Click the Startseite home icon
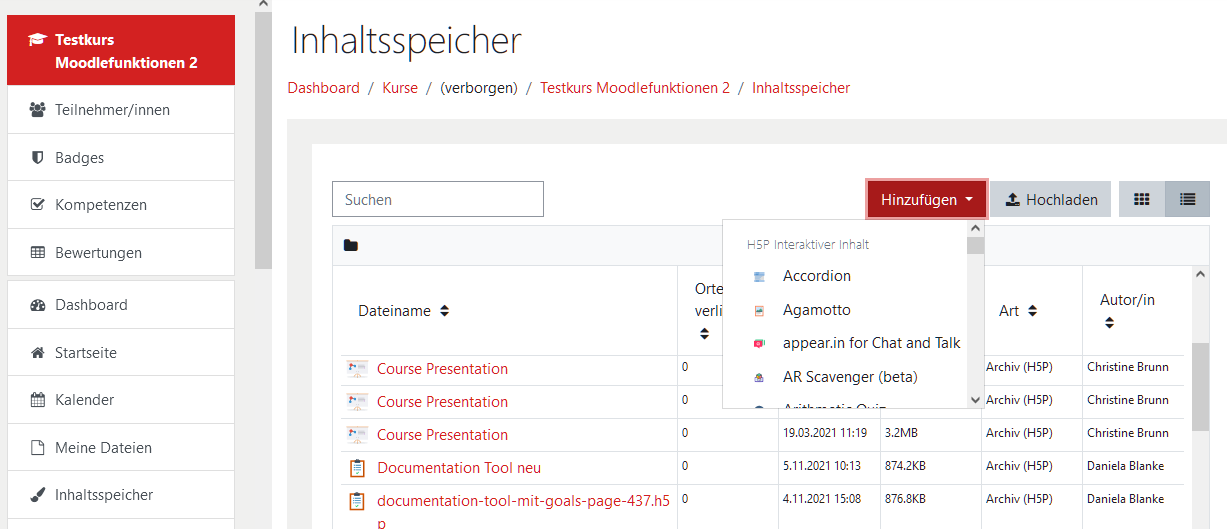 click(x=38, y=352)
